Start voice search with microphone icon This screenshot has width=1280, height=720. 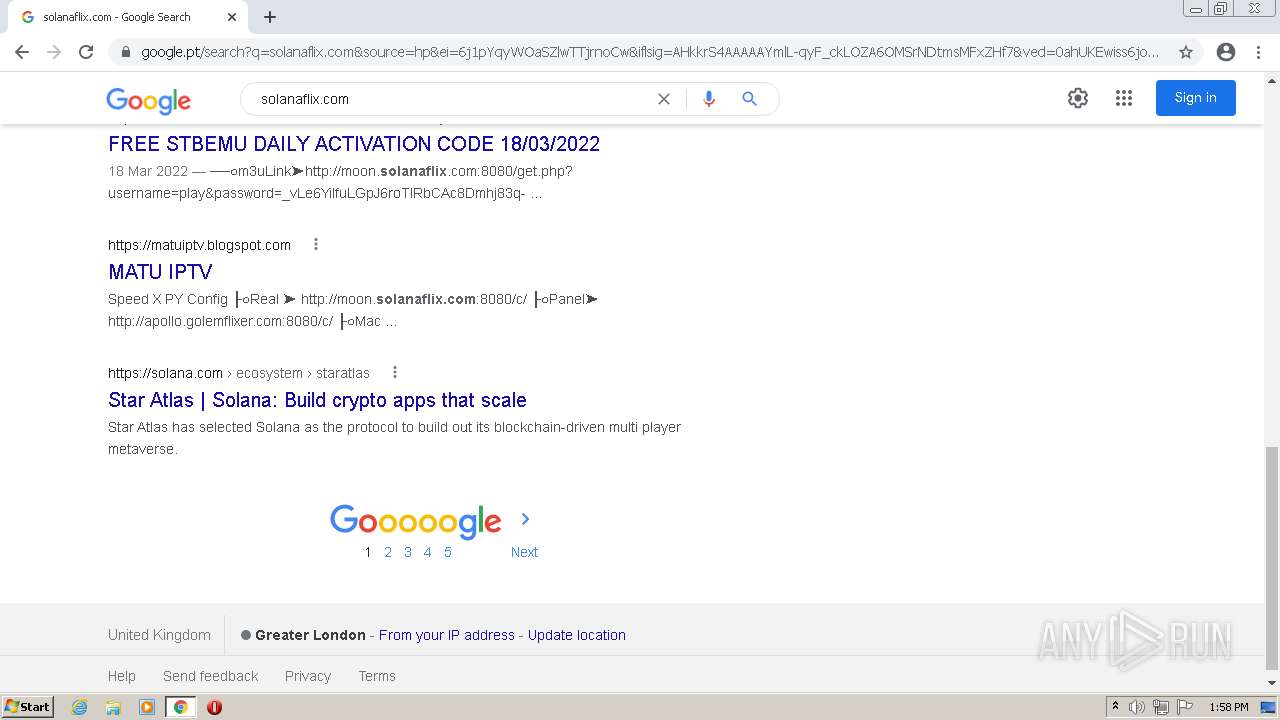point(709,99)
